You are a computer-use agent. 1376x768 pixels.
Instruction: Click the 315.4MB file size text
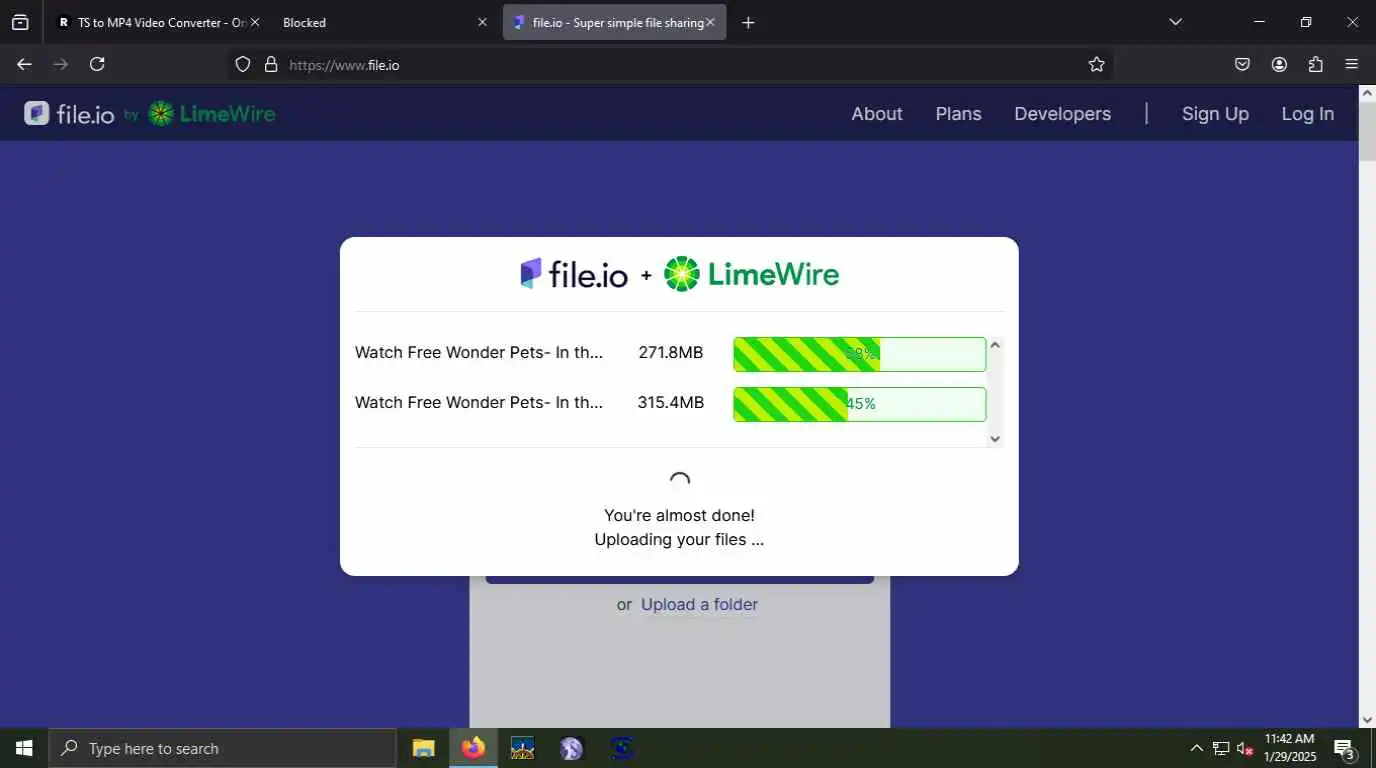671,402
